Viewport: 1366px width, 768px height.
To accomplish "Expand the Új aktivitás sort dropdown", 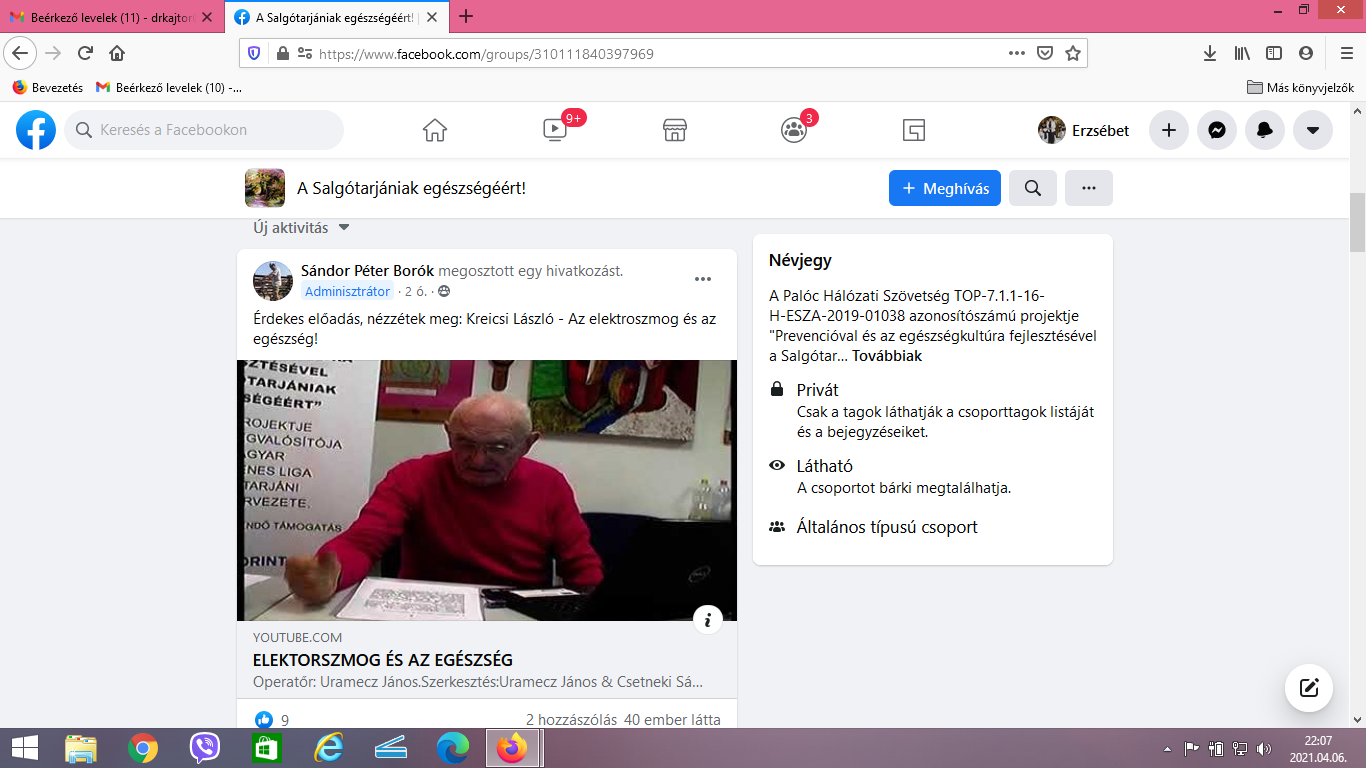I will tap(301, 228).
